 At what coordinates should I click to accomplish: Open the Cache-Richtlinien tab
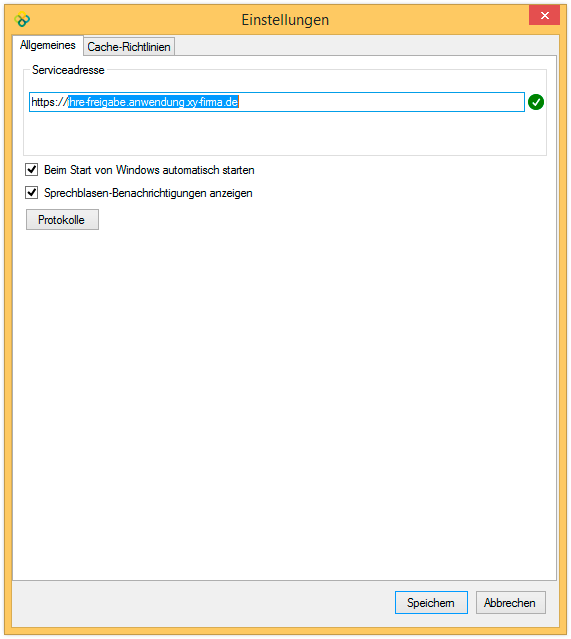tap(129, 46)
